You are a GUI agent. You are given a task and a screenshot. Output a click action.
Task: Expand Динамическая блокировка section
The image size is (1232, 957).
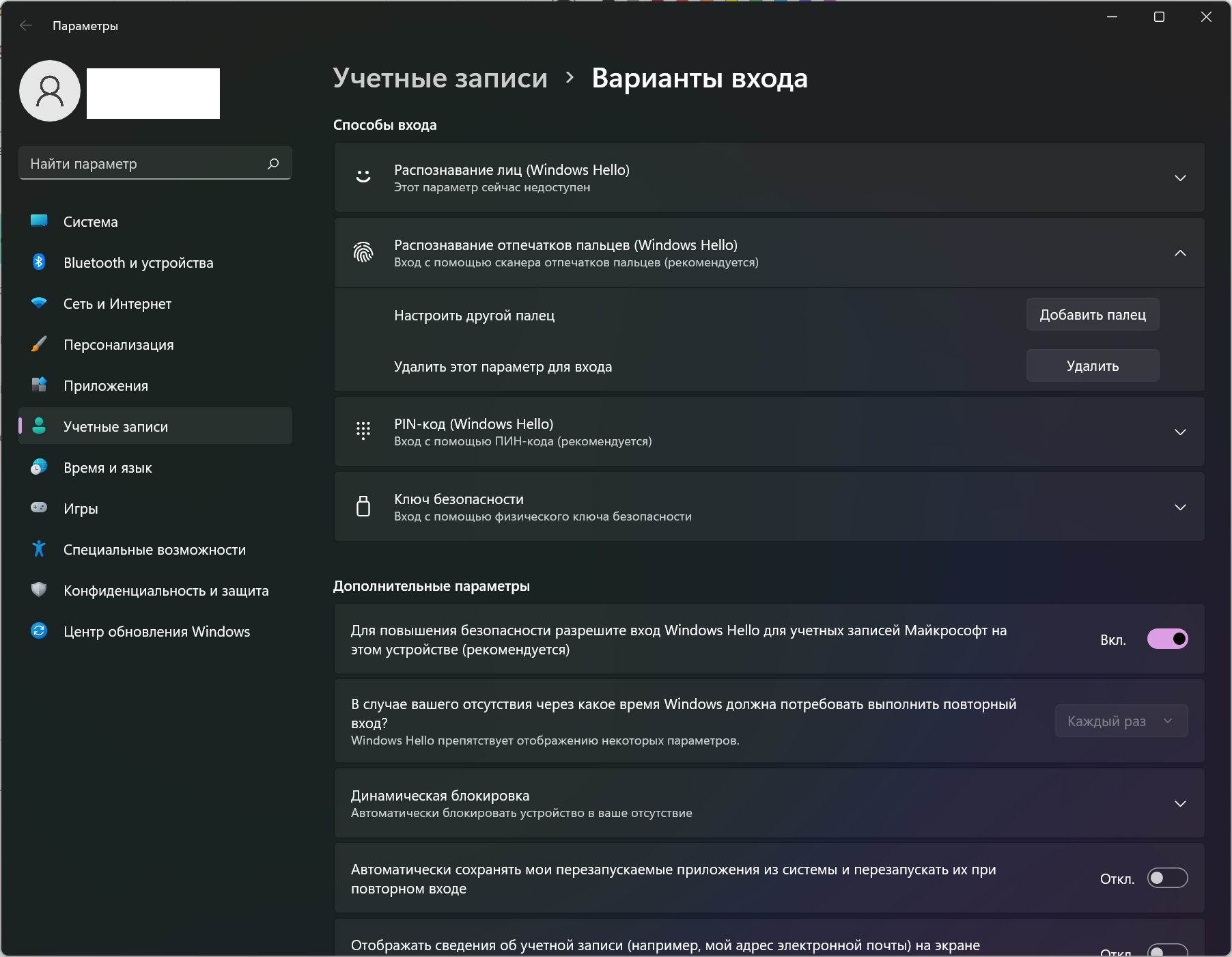[1179, 804]
